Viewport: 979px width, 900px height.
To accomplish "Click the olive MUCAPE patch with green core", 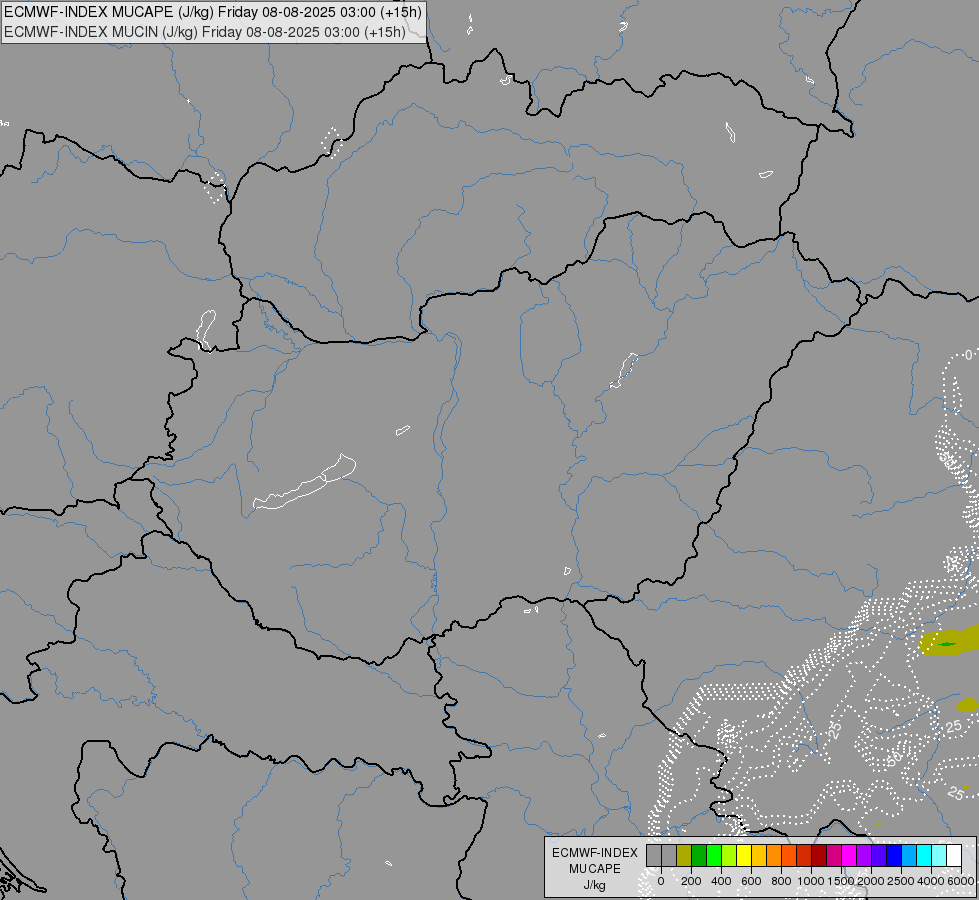I will [x=948, y=643].
